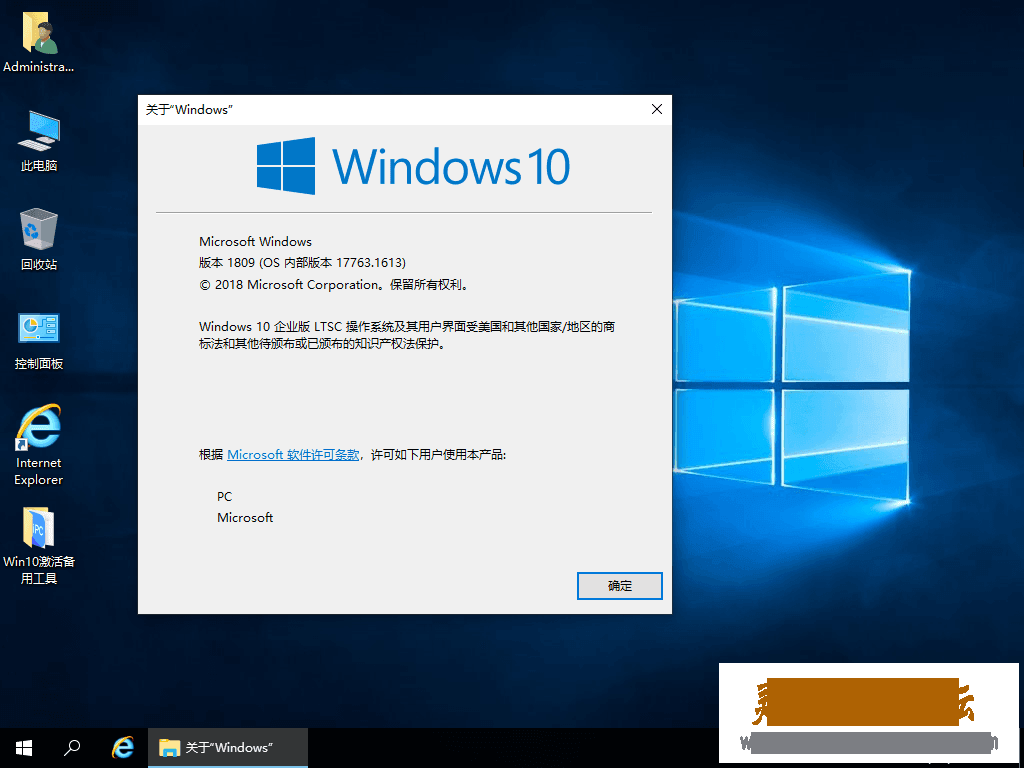Open the Microsoft 软件许可条款 link
The image size is (1024, 768).
tap(293, 455)
